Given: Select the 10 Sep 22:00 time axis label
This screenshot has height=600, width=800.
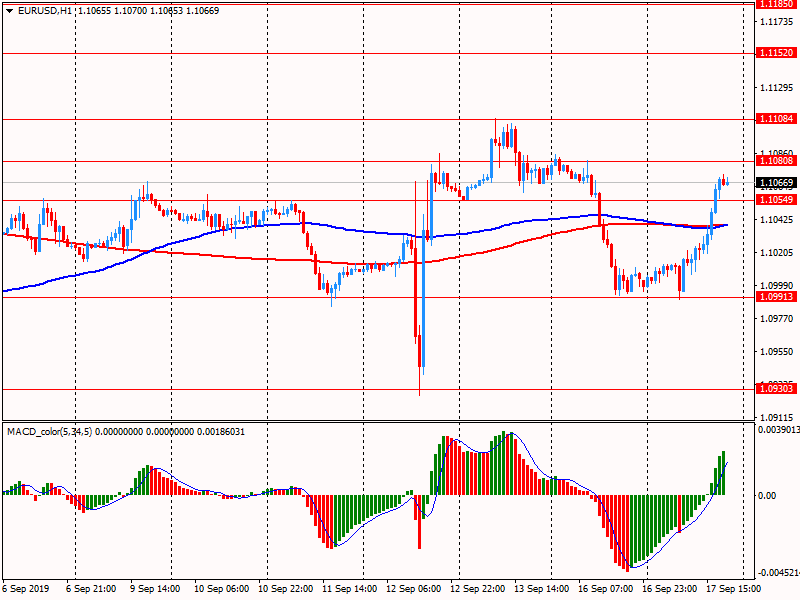Looking at the screenshot, I should tap(286, 589).
